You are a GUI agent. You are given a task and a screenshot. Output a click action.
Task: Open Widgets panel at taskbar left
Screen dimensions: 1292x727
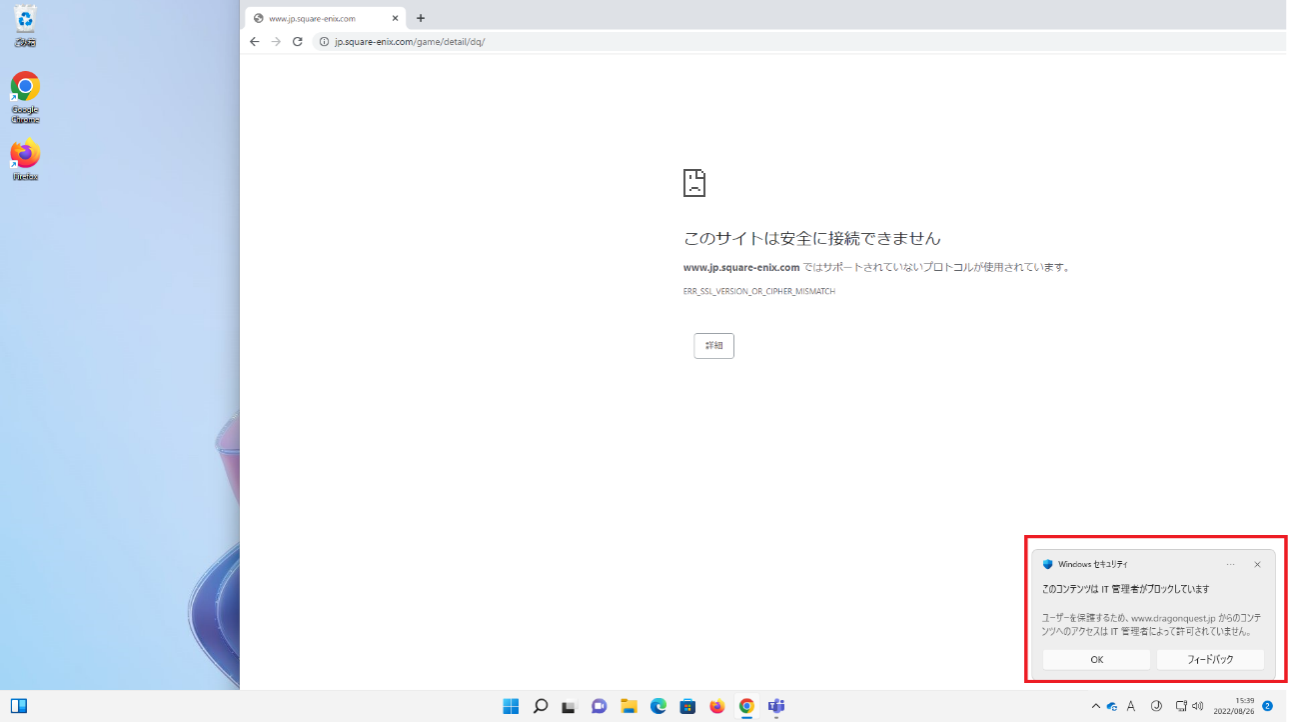(x=19, y=706)
